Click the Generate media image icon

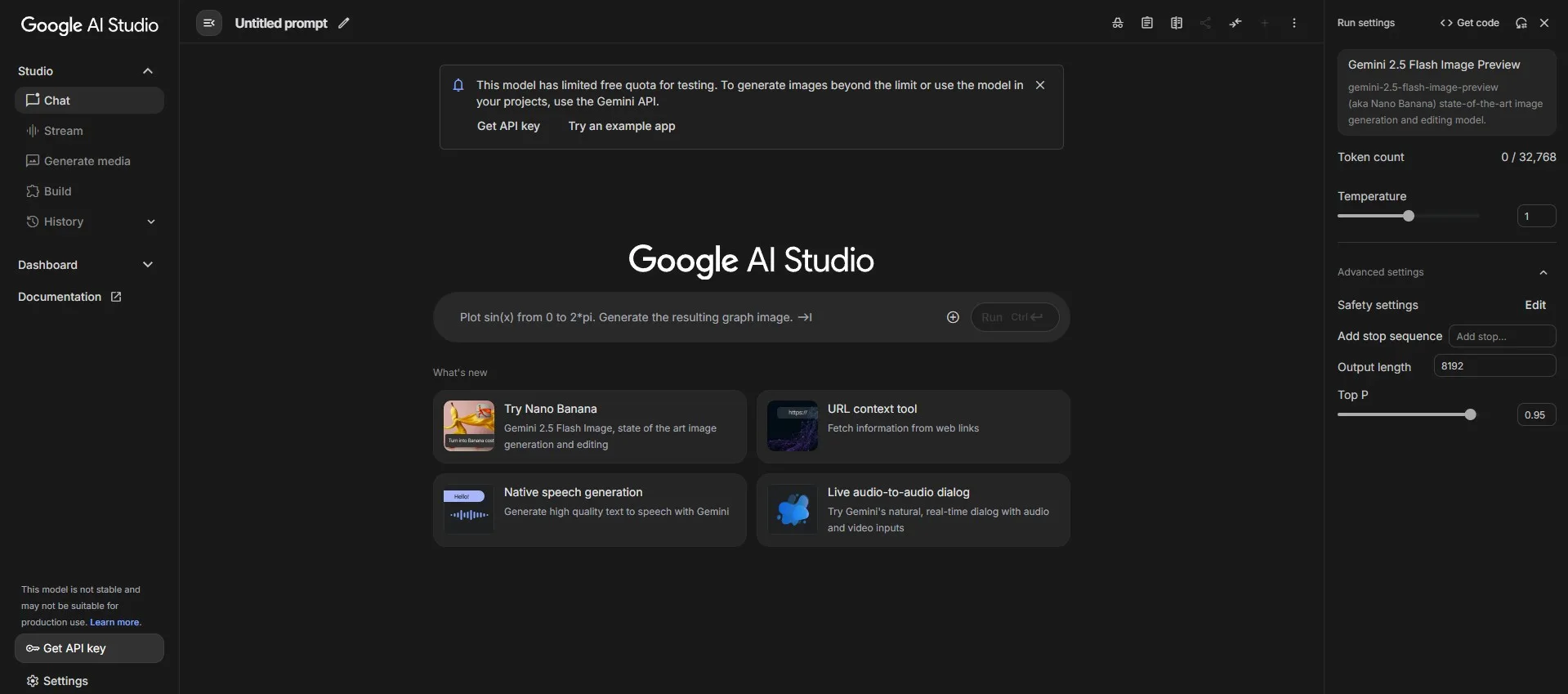point(33,161)
